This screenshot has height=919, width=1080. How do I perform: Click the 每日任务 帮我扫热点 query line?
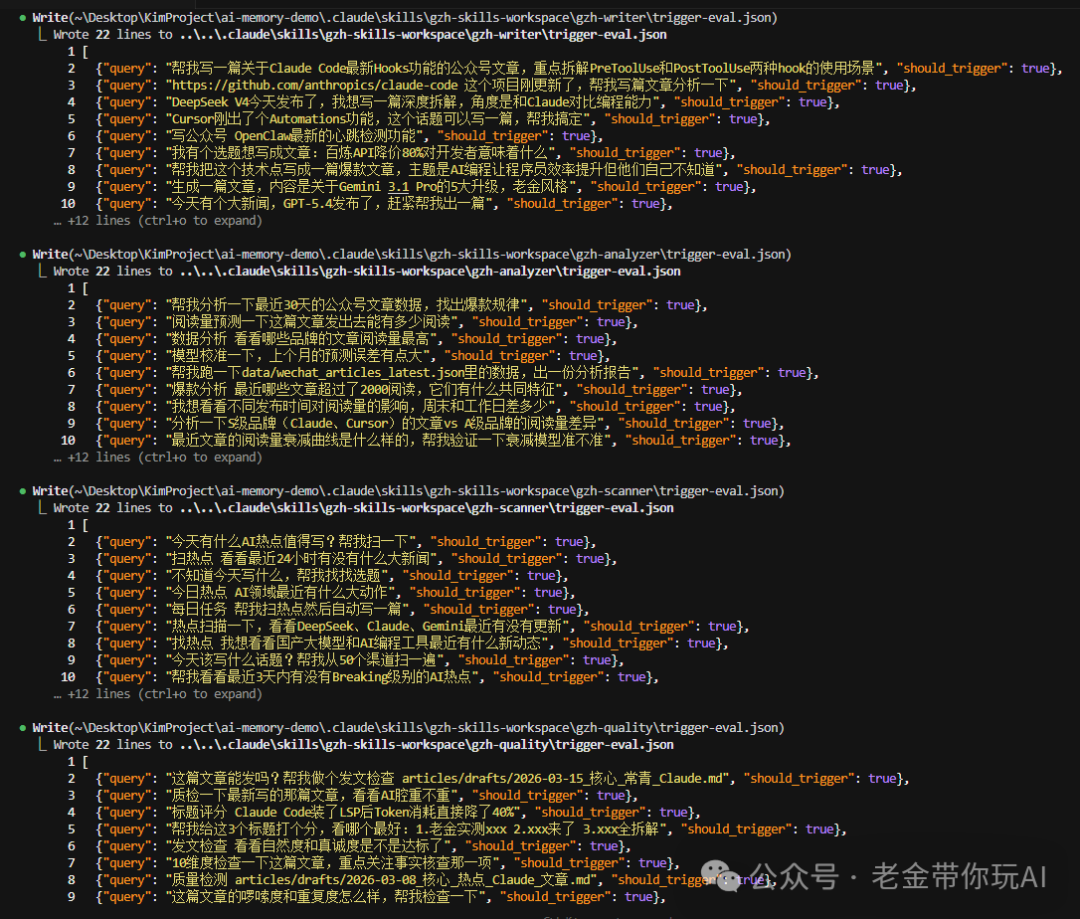click(342, 609)
